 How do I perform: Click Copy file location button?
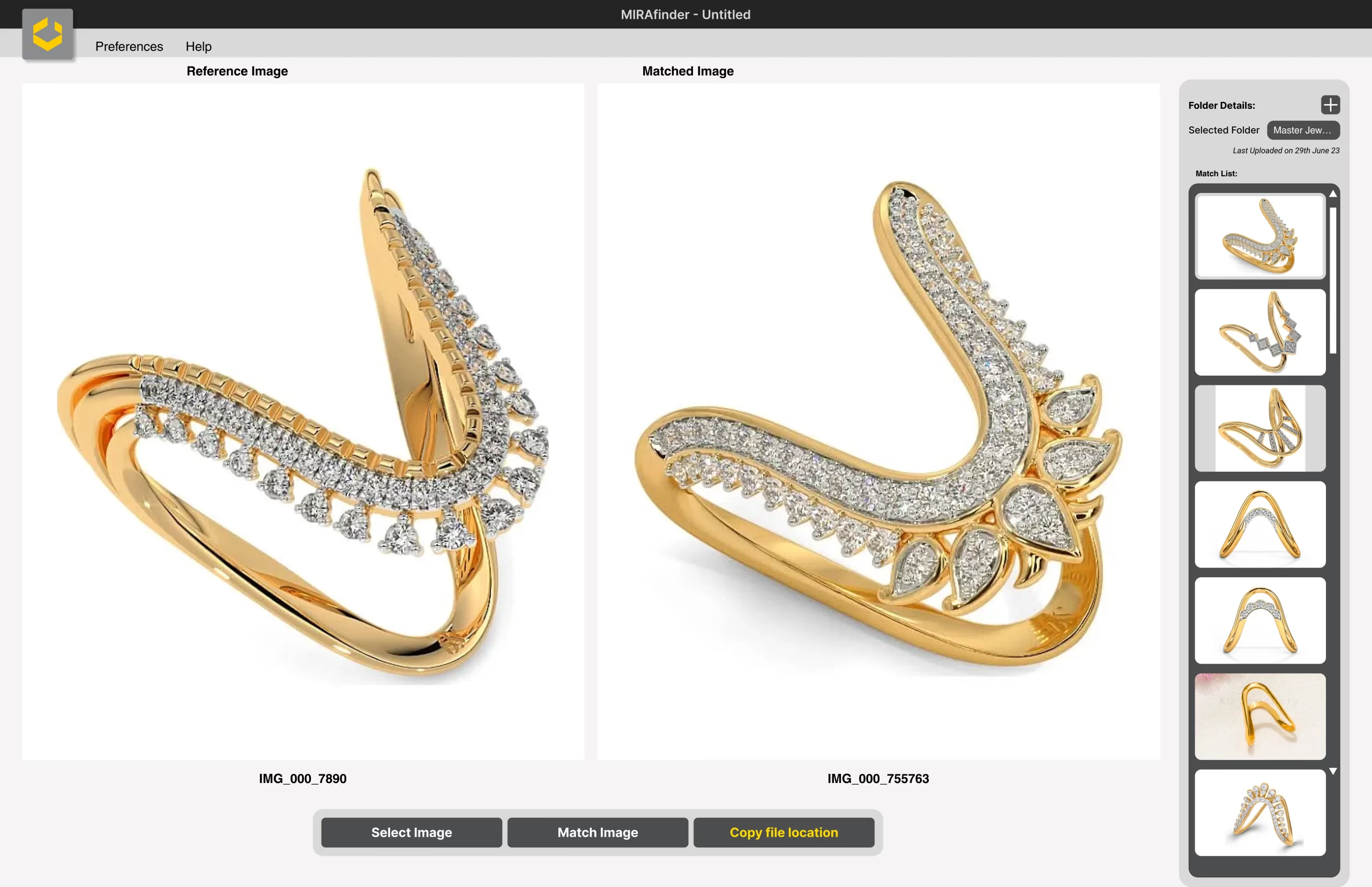(784, 832)
